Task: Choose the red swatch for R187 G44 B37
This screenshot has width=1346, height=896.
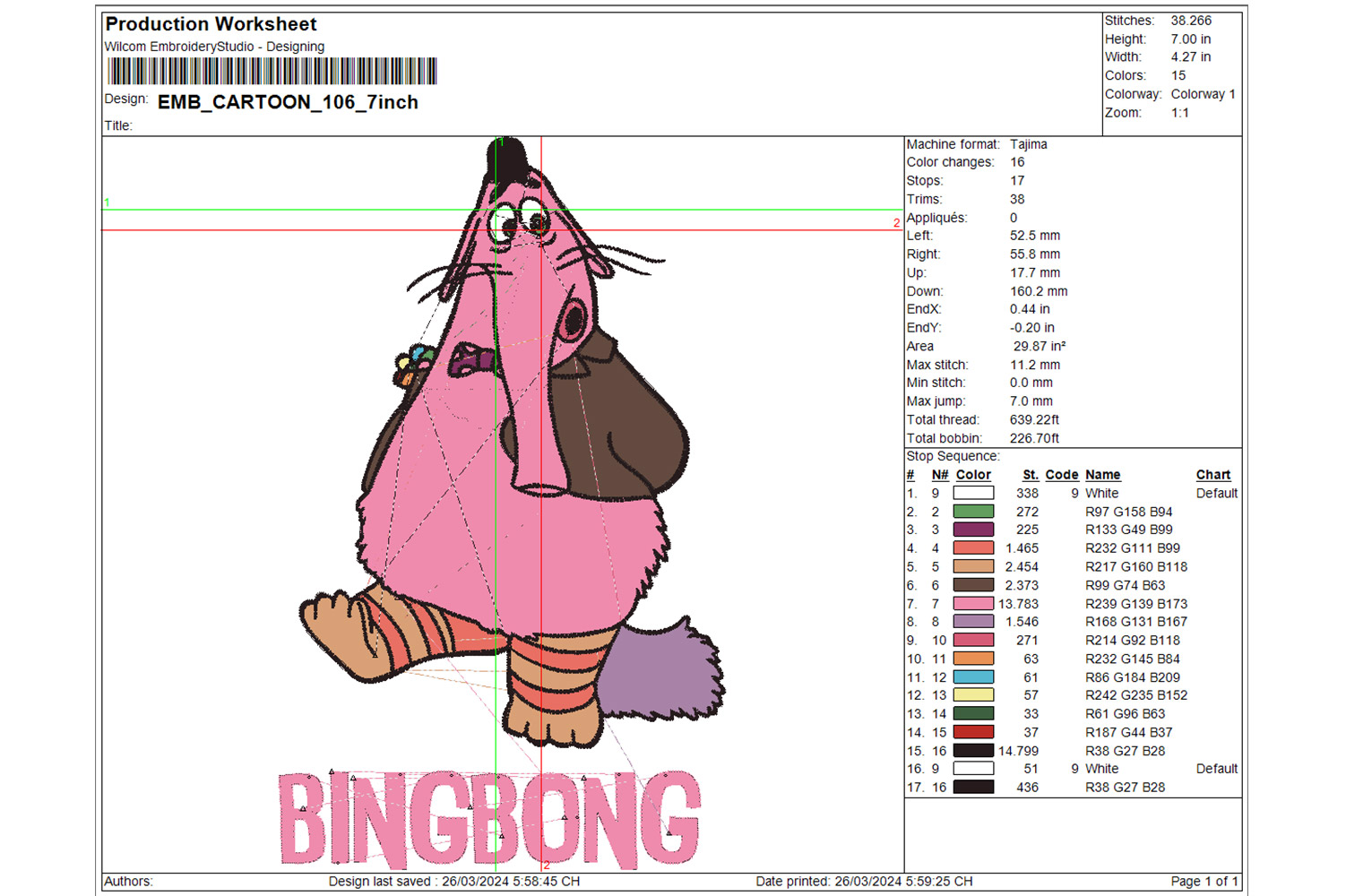Action: (973, 732)
